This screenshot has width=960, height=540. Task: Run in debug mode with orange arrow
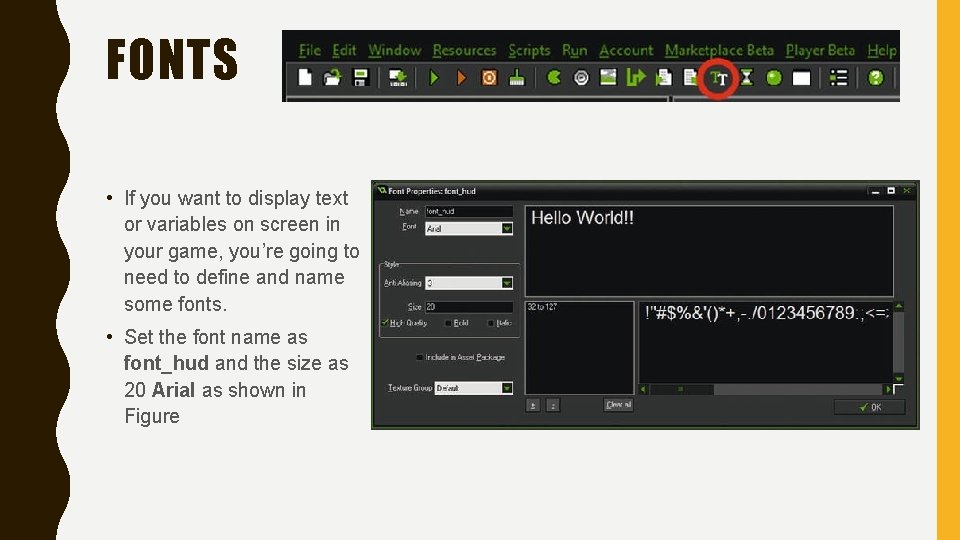pos(462,78)
